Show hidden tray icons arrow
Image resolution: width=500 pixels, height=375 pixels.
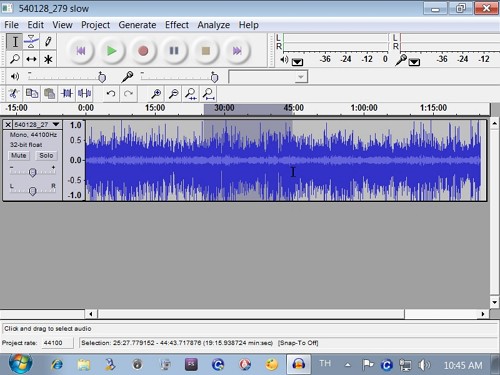[x=348, y=365]
